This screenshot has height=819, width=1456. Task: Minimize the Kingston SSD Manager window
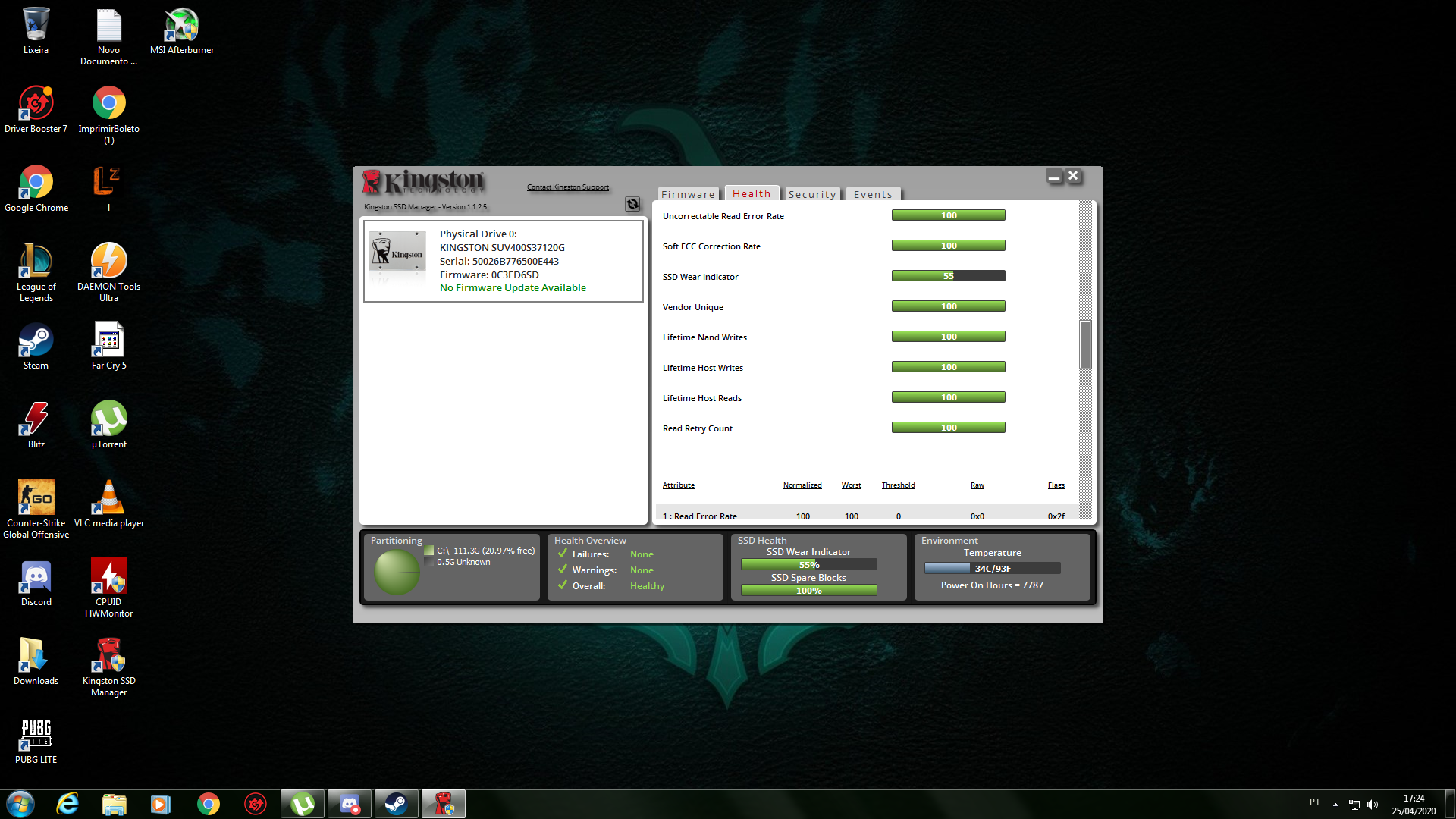tap(1054, 177)
